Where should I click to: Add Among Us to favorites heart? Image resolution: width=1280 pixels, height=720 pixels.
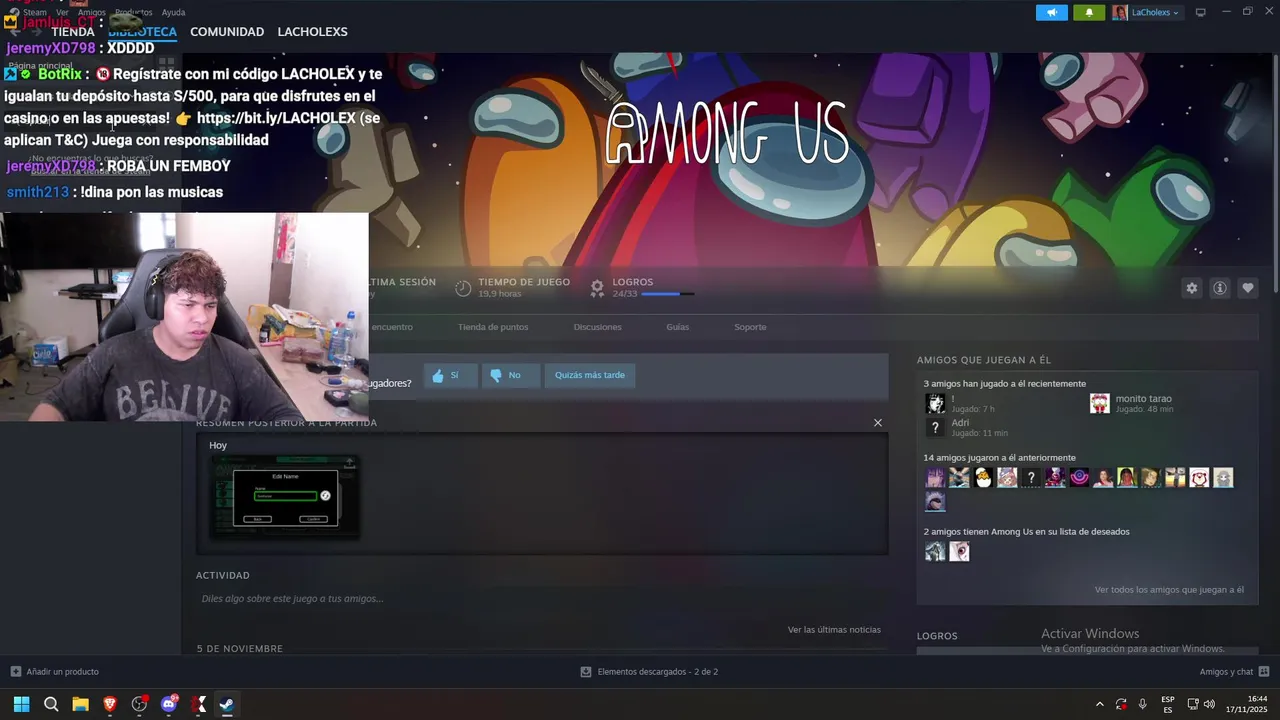[x=1248, y=288]
